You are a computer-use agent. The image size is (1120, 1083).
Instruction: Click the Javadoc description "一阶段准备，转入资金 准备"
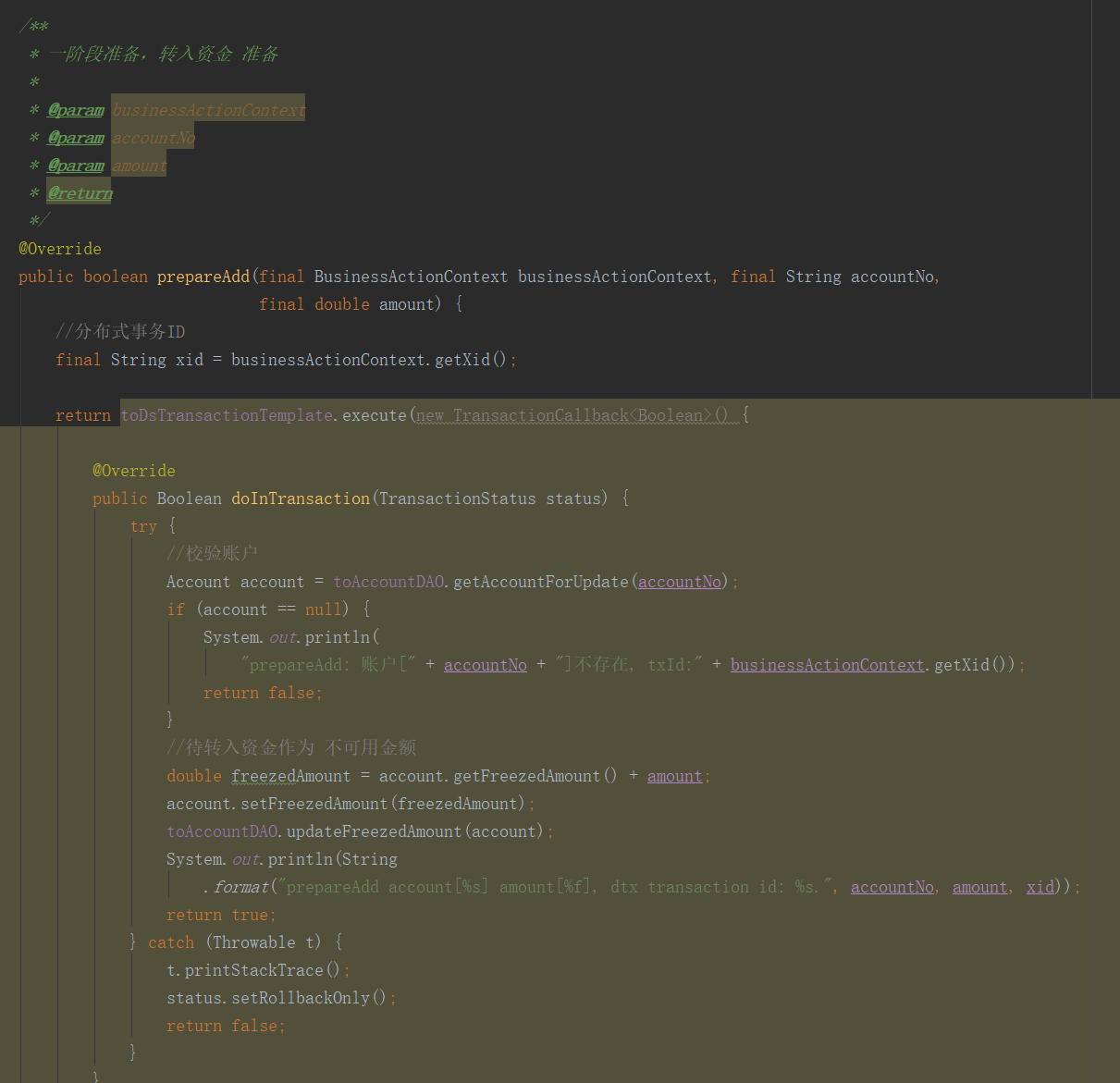point(163,54)
